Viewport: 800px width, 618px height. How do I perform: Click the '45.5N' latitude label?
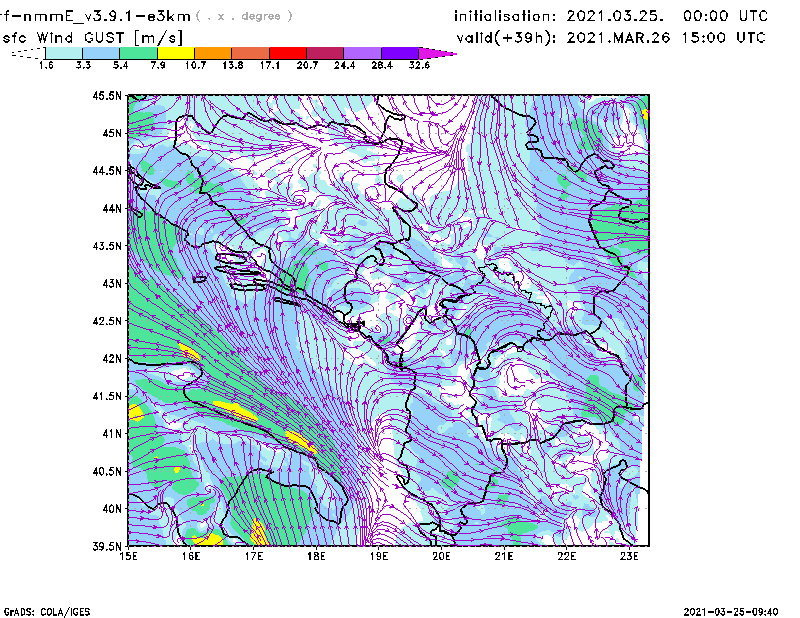107,95
